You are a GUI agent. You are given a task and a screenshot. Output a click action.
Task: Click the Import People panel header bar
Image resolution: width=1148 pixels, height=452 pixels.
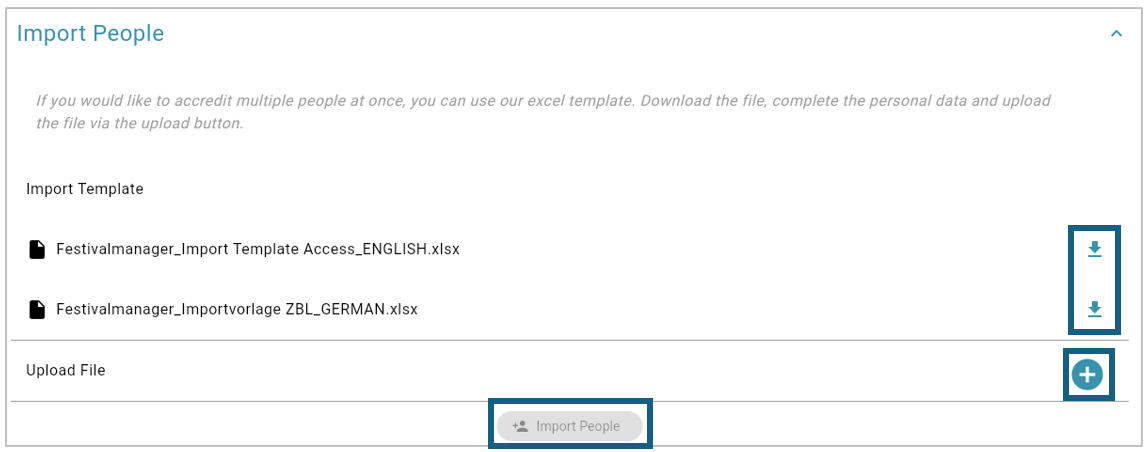(x=573, y=34)
